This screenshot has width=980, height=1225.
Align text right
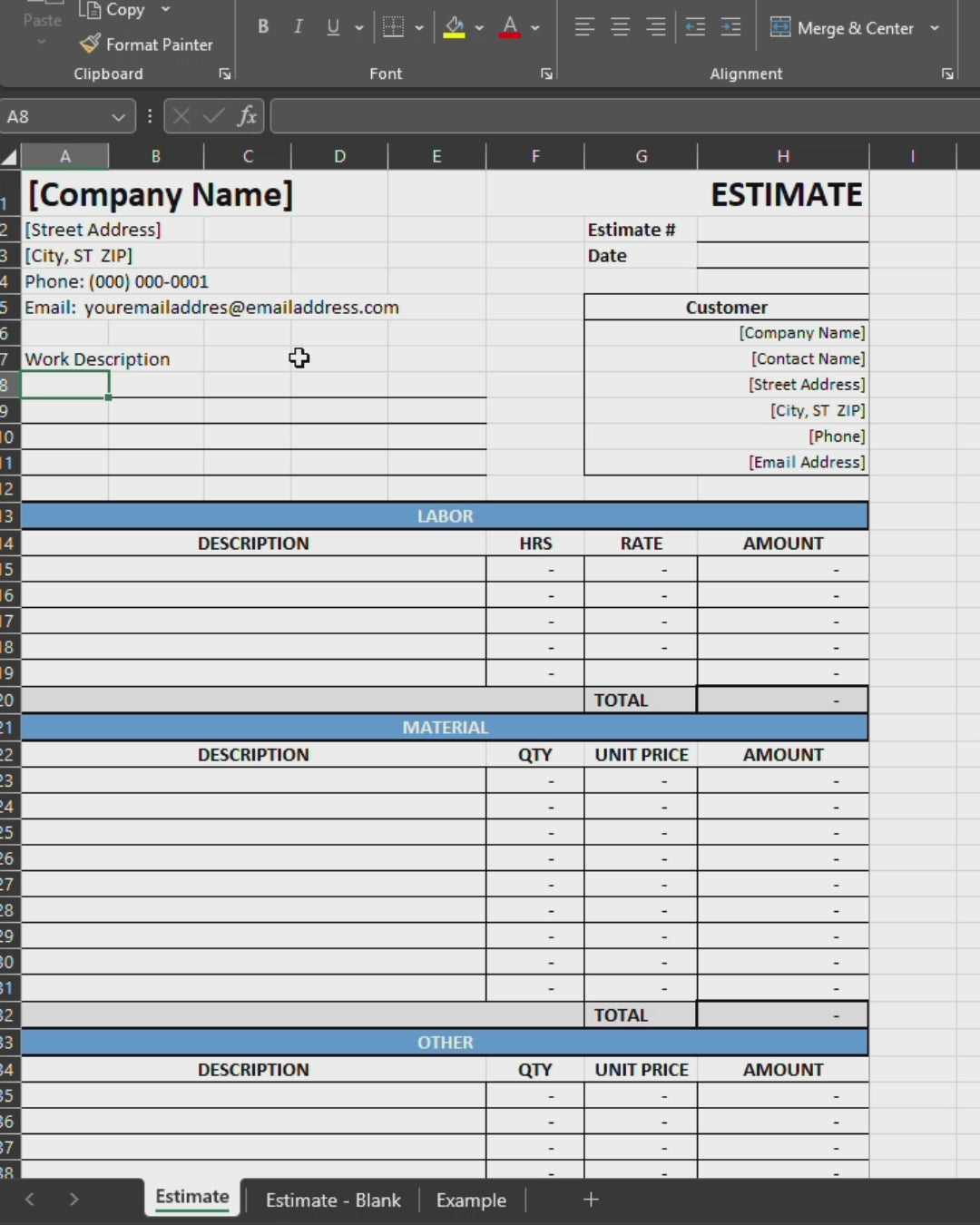coord(656,27)
